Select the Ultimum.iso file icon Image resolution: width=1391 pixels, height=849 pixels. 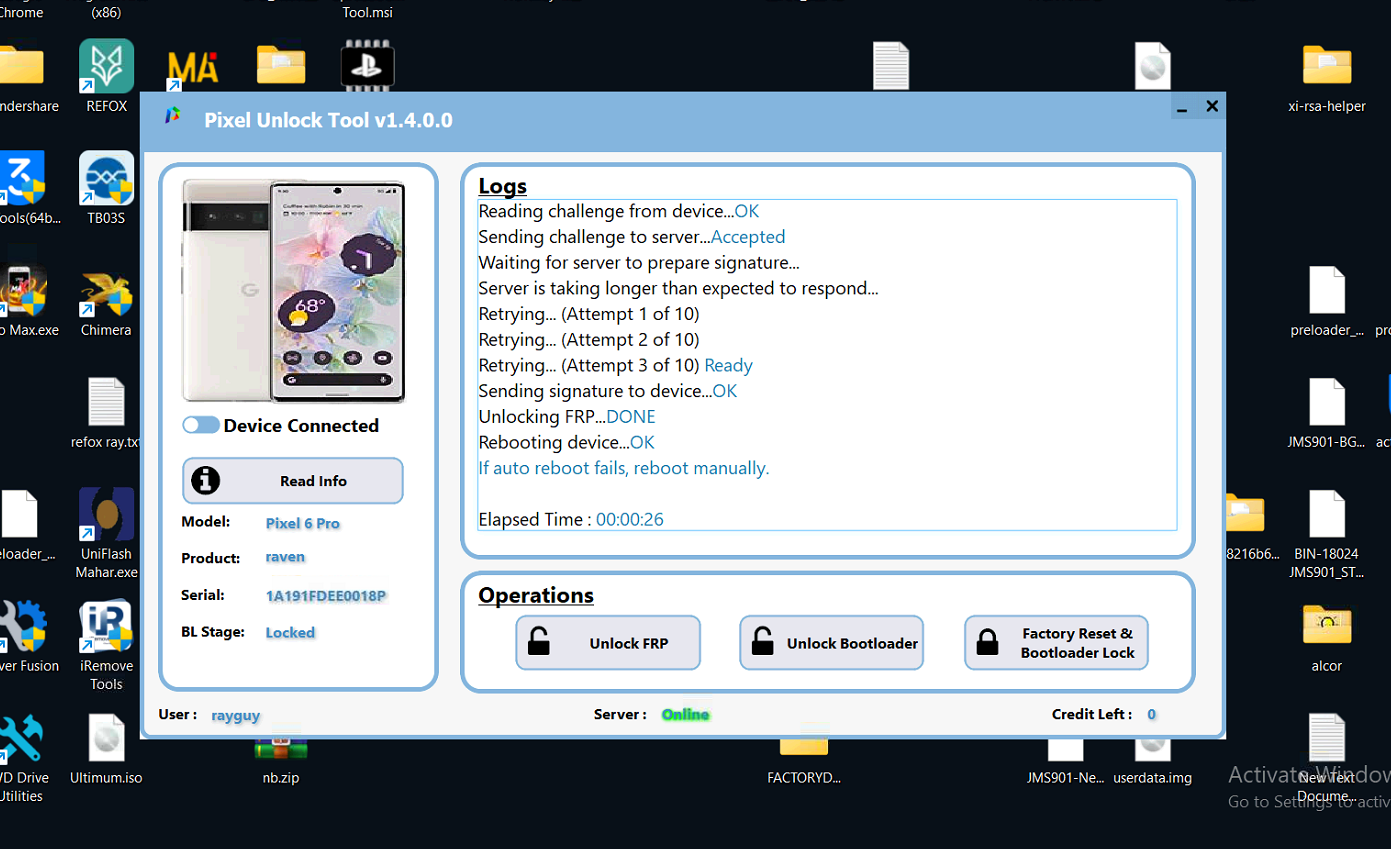pos(106,741)
